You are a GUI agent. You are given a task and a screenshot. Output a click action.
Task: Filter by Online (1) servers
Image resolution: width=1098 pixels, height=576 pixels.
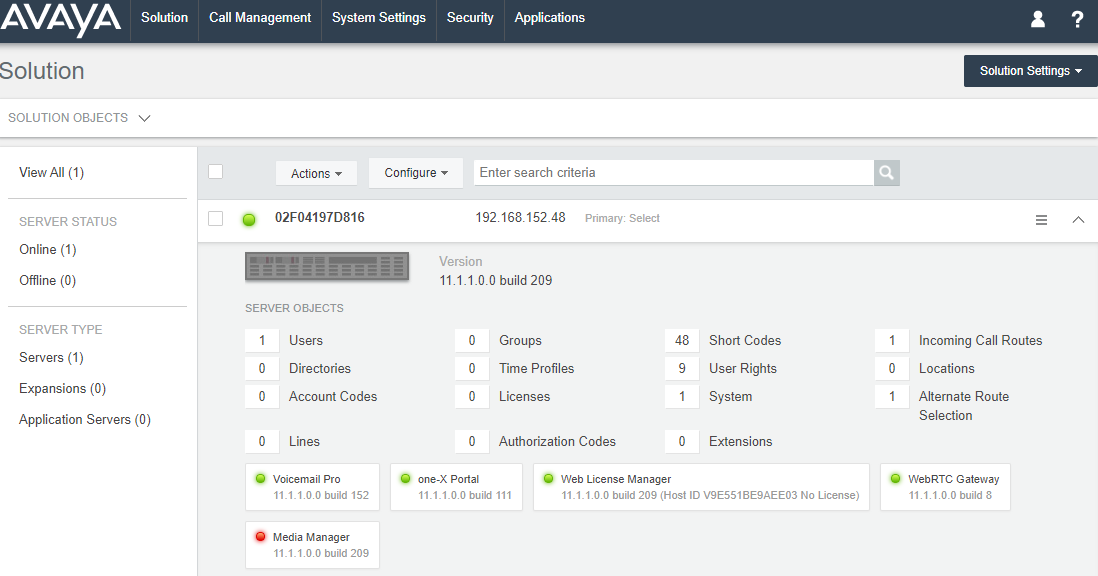[48, 249]
